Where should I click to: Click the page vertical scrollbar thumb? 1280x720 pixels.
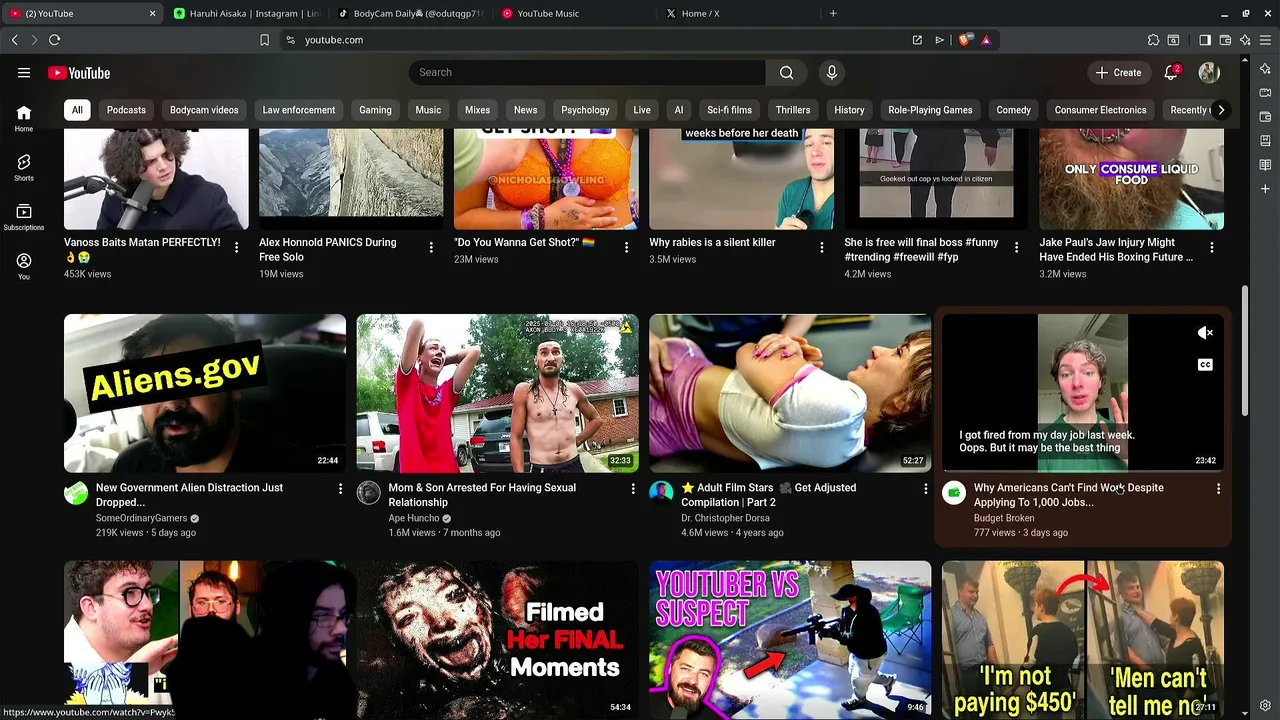click(1245, 350)
